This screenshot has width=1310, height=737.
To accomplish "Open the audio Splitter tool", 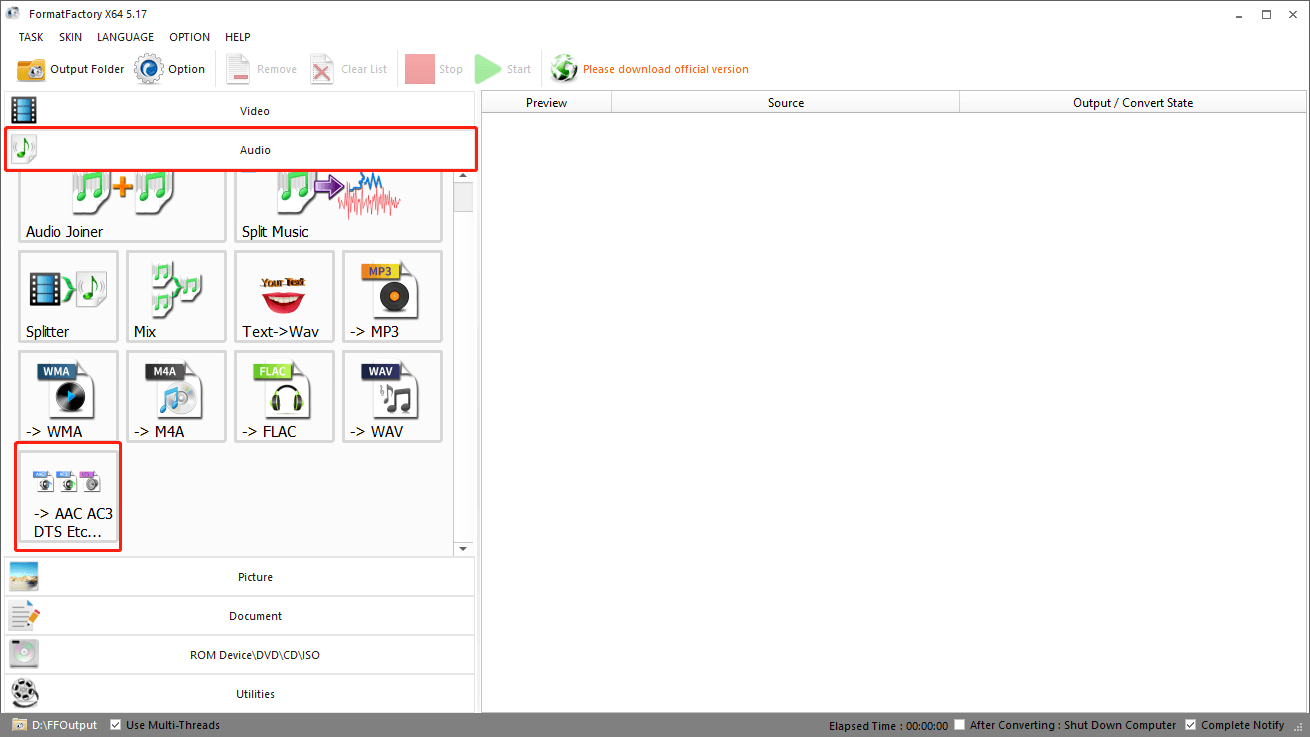I will [68, 296].
